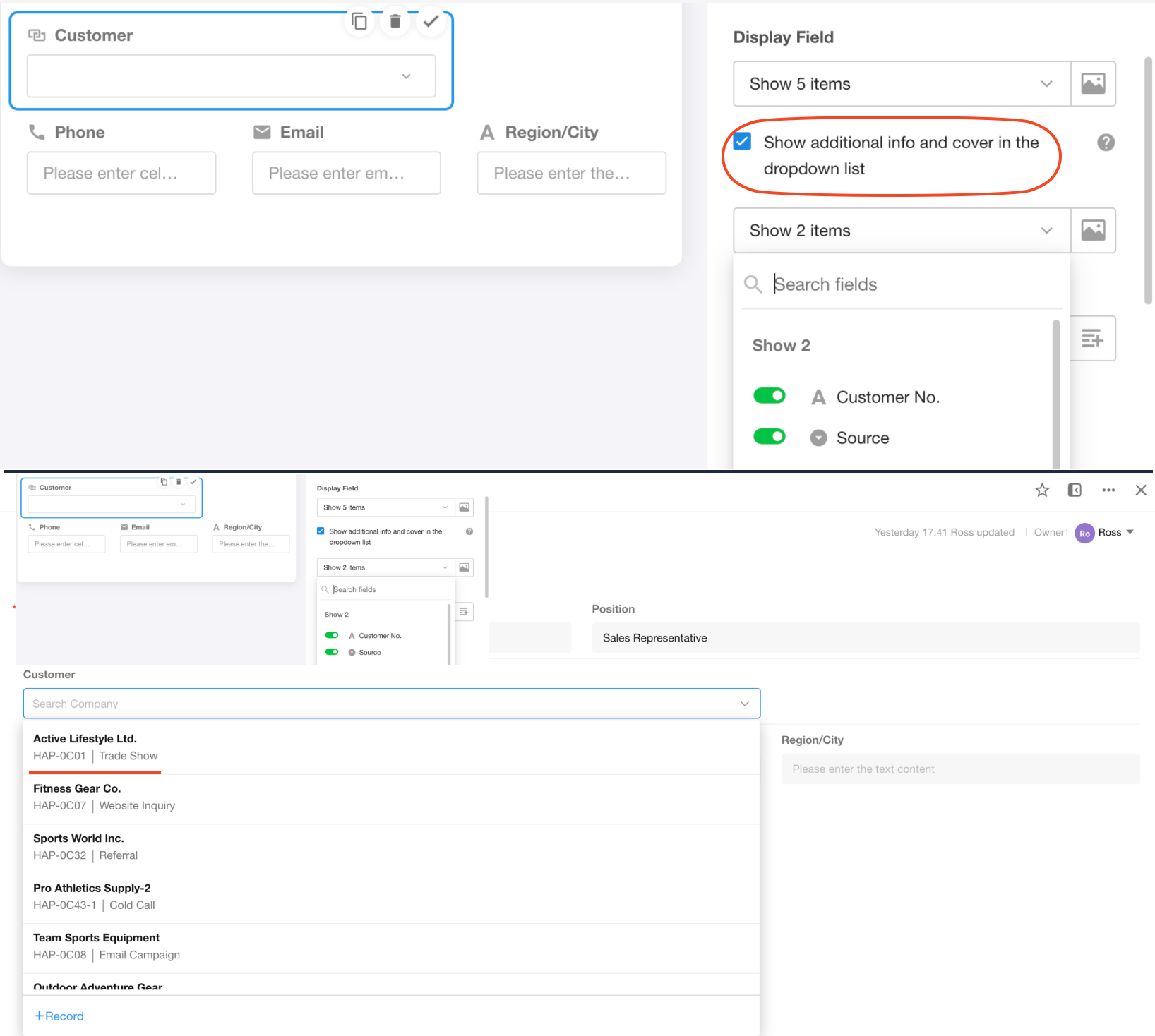Click the Search fields input box

click(911, 284)
